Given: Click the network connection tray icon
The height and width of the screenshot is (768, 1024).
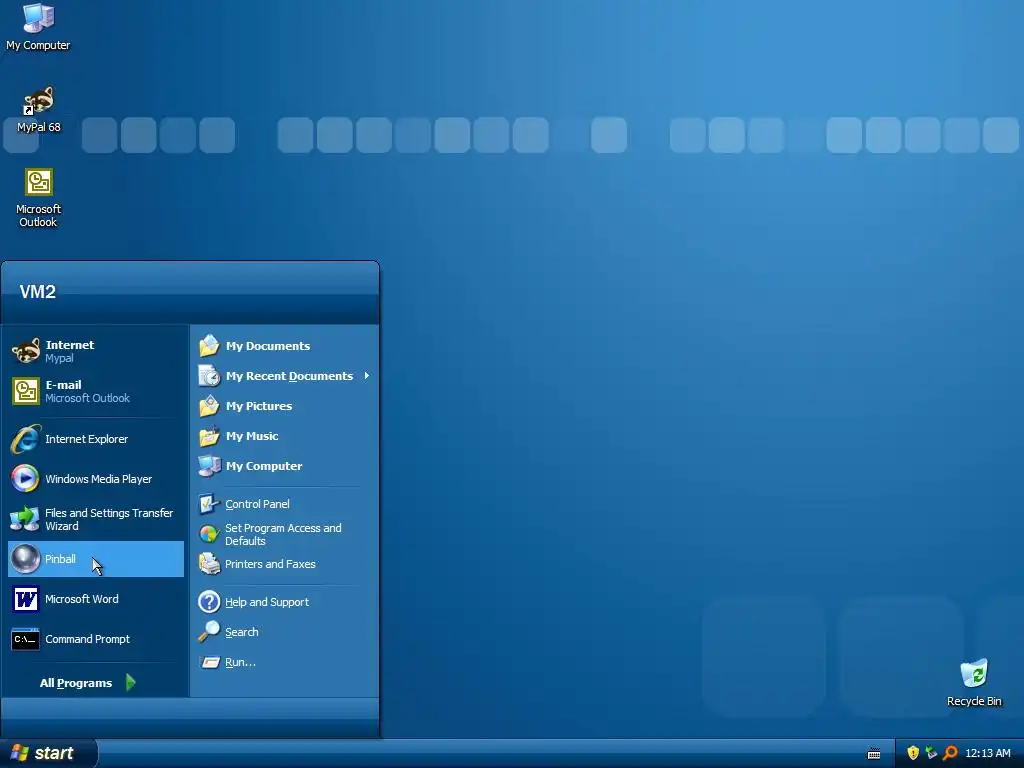Looking at the screenshot, I should [x=931, y=753].
